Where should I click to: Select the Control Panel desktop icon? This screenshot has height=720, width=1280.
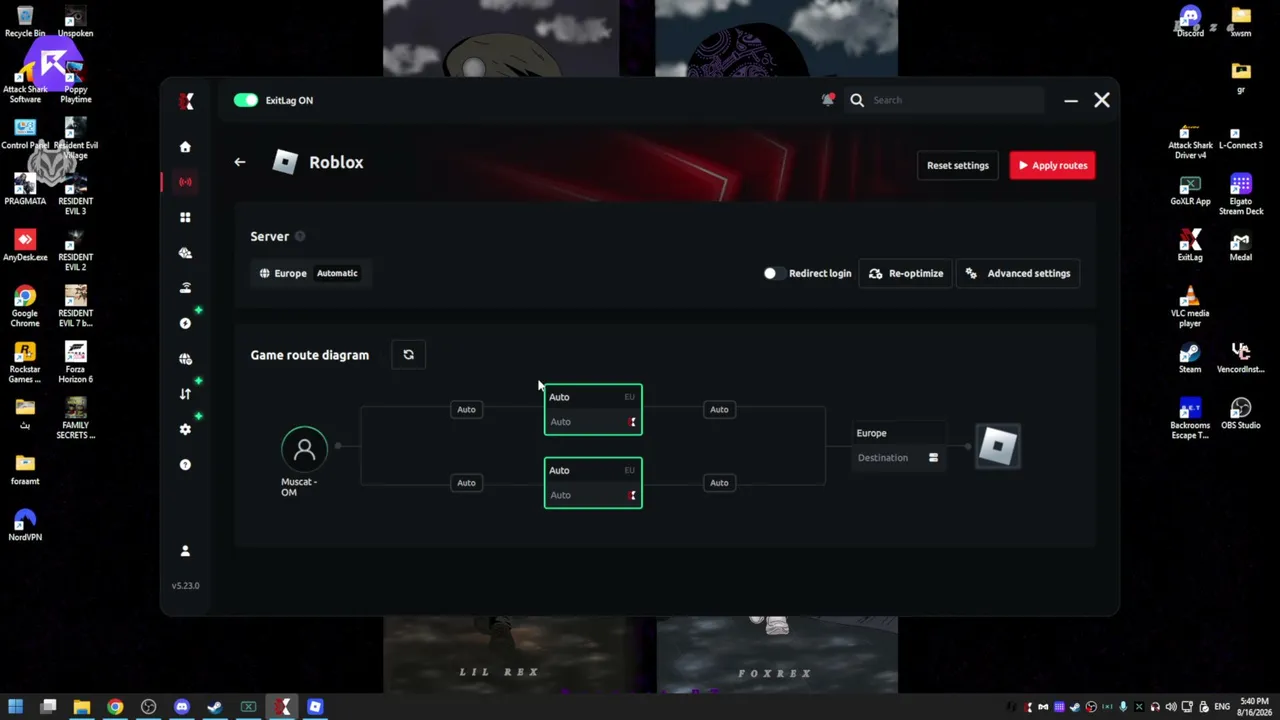pos(25,133)
